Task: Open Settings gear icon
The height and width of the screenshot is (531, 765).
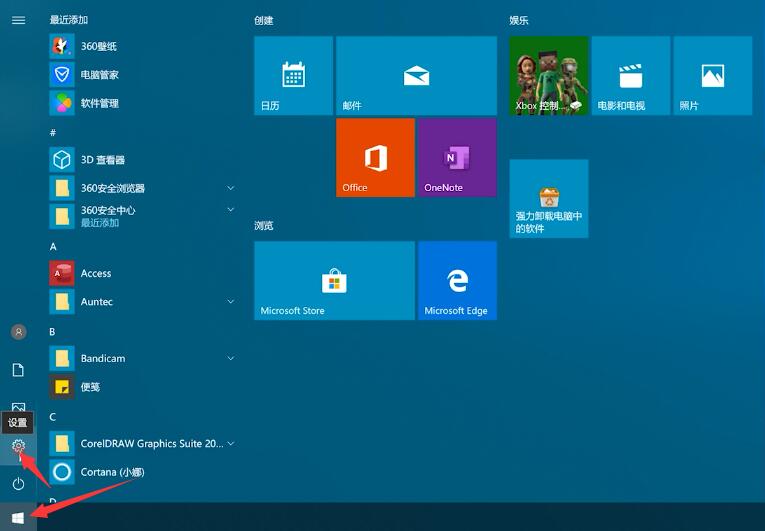Action: point(19,446)
